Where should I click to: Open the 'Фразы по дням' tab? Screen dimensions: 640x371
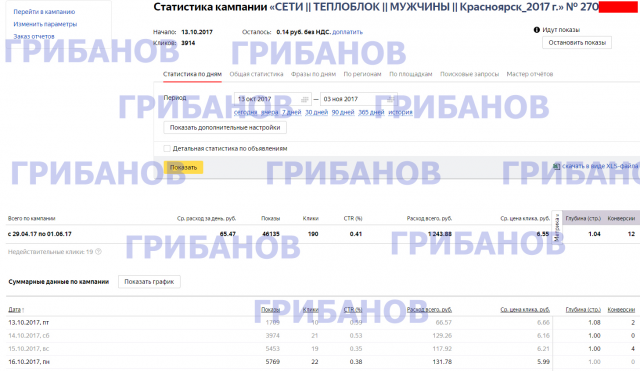(x=313, y=74)
